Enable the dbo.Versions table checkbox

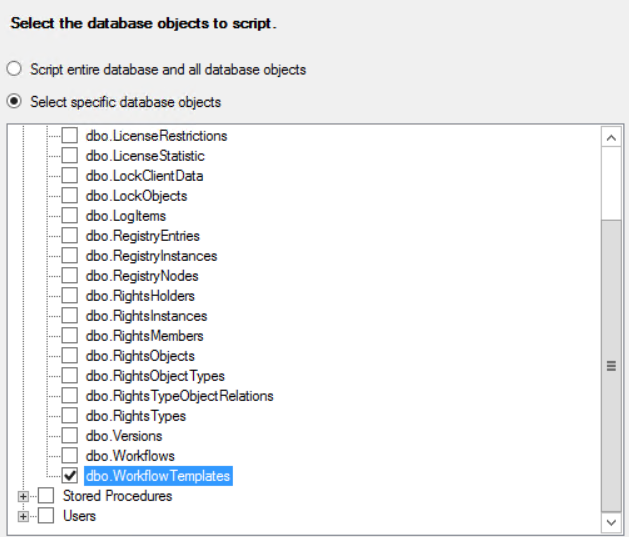point(70,436)
